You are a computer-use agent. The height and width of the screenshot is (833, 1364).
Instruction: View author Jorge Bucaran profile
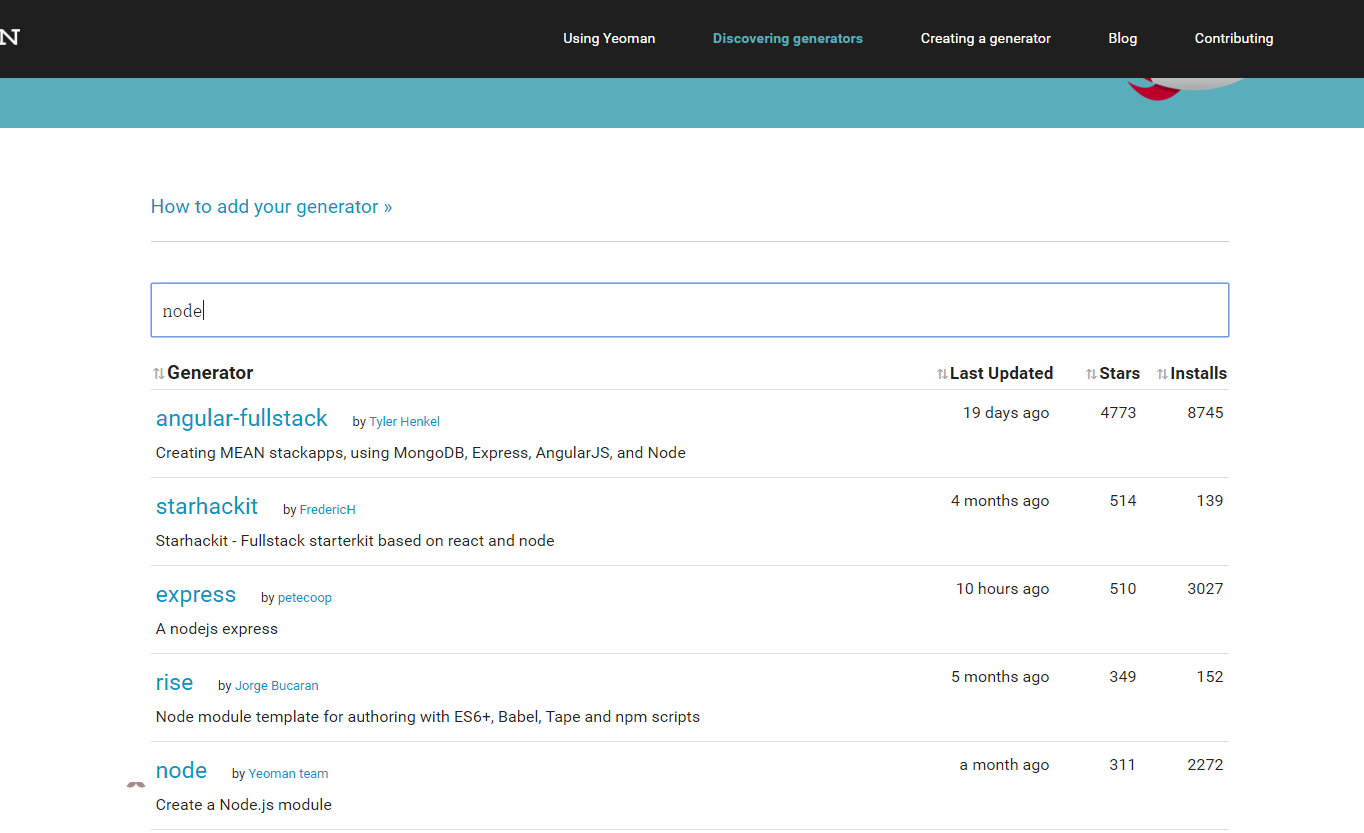276,686
